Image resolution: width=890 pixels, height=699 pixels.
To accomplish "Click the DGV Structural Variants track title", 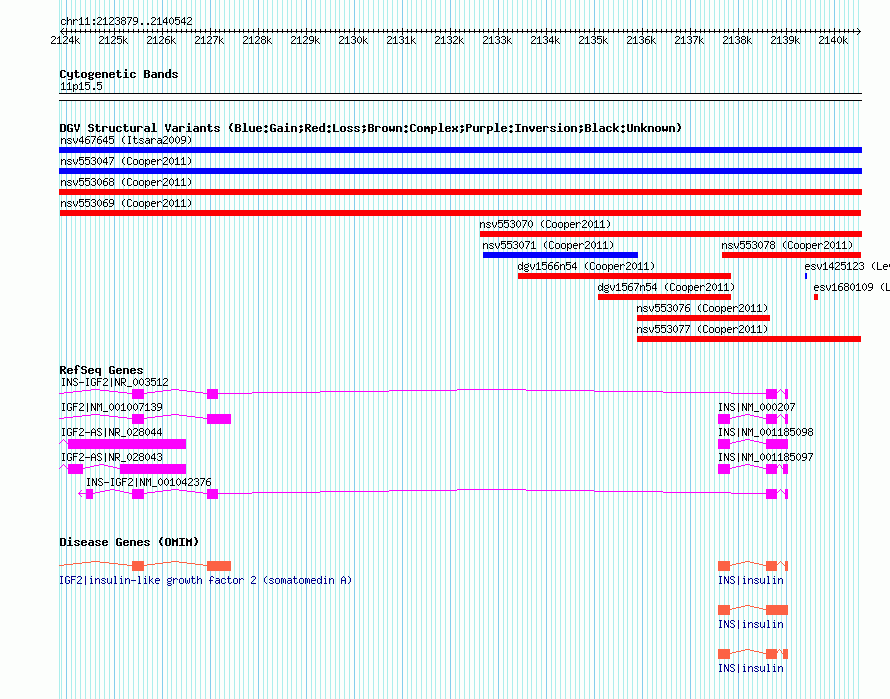I will [370, 128].
